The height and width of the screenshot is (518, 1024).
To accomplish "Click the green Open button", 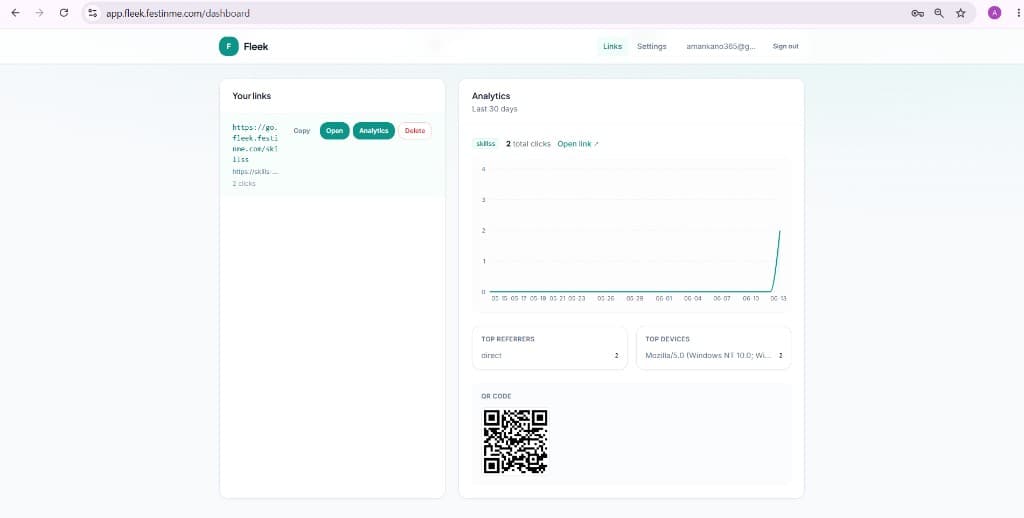I will (x=334, y=131).
